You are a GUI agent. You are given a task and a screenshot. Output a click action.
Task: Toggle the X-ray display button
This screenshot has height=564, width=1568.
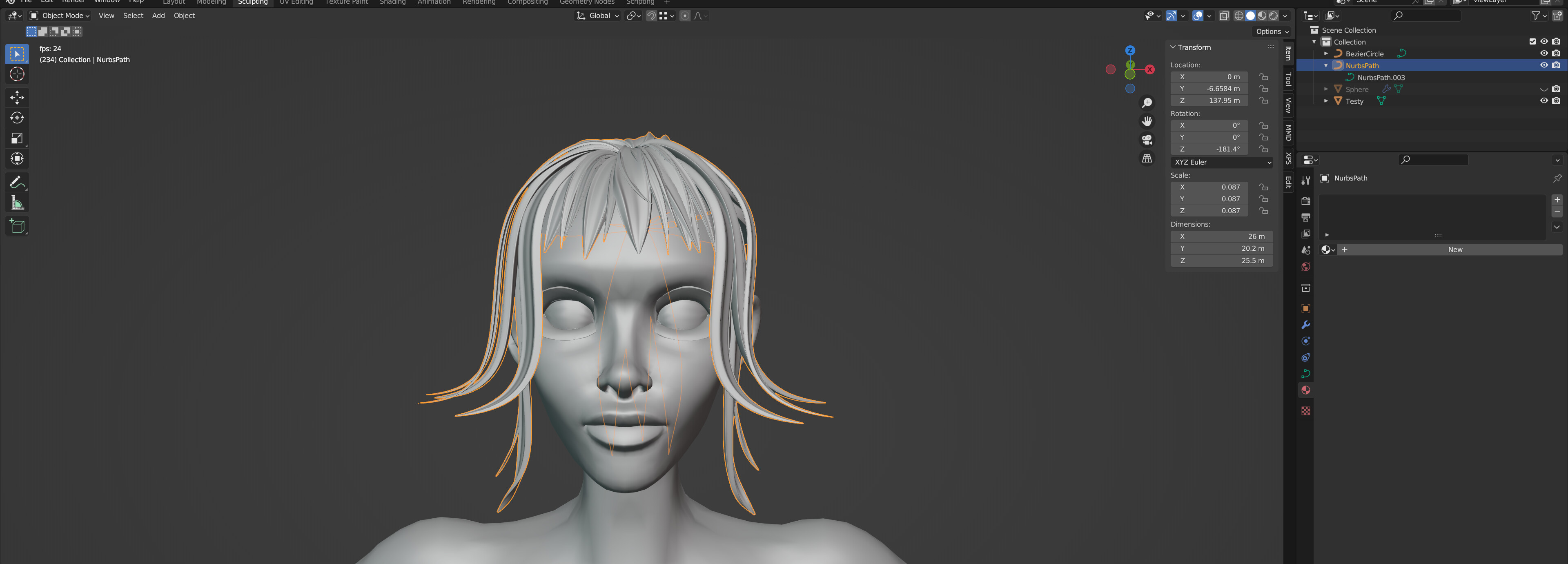point(1224,16)
